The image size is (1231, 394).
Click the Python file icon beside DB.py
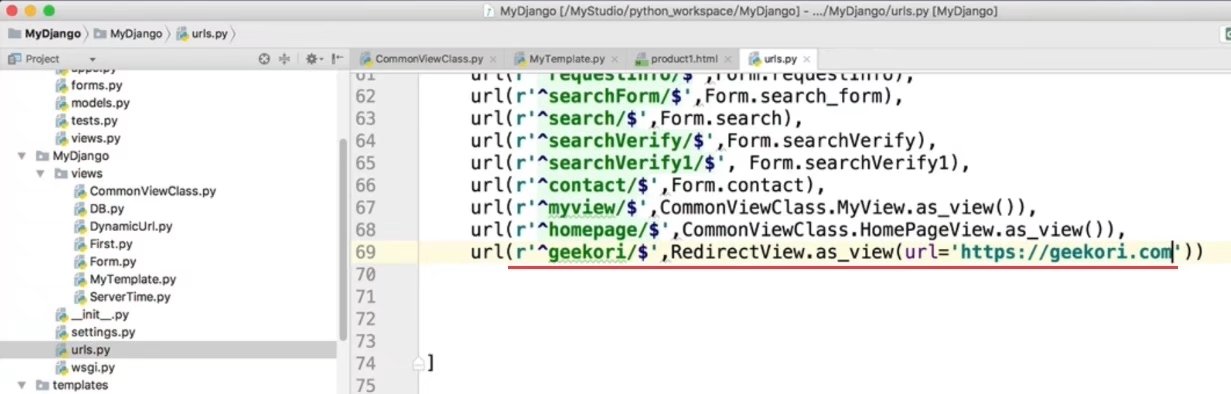pyautogui.click(x=79, y=209)
